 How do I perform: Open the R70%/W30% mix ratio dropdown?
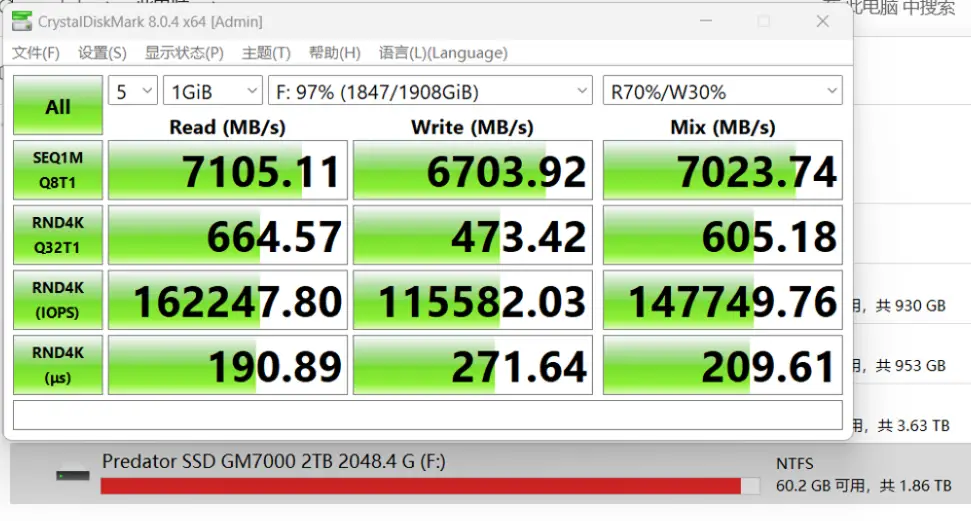722,92
